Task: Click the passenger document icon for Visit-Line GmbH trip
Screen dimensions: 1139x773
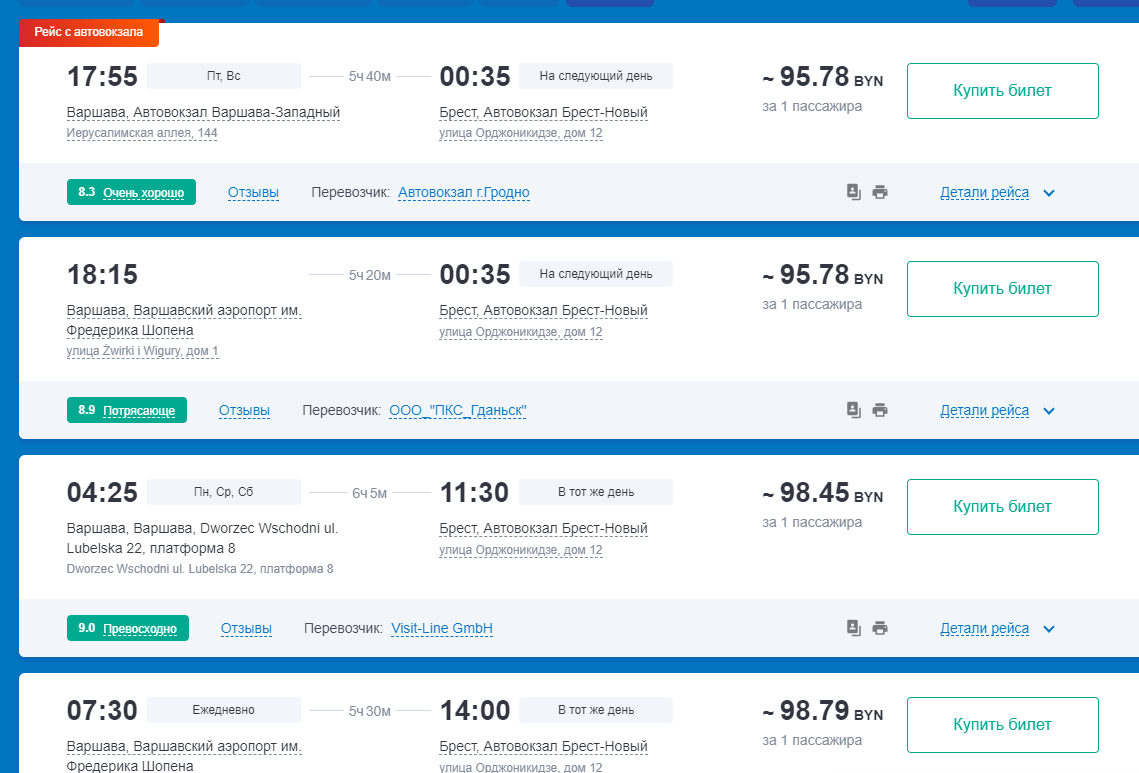Action: [854, 628]
